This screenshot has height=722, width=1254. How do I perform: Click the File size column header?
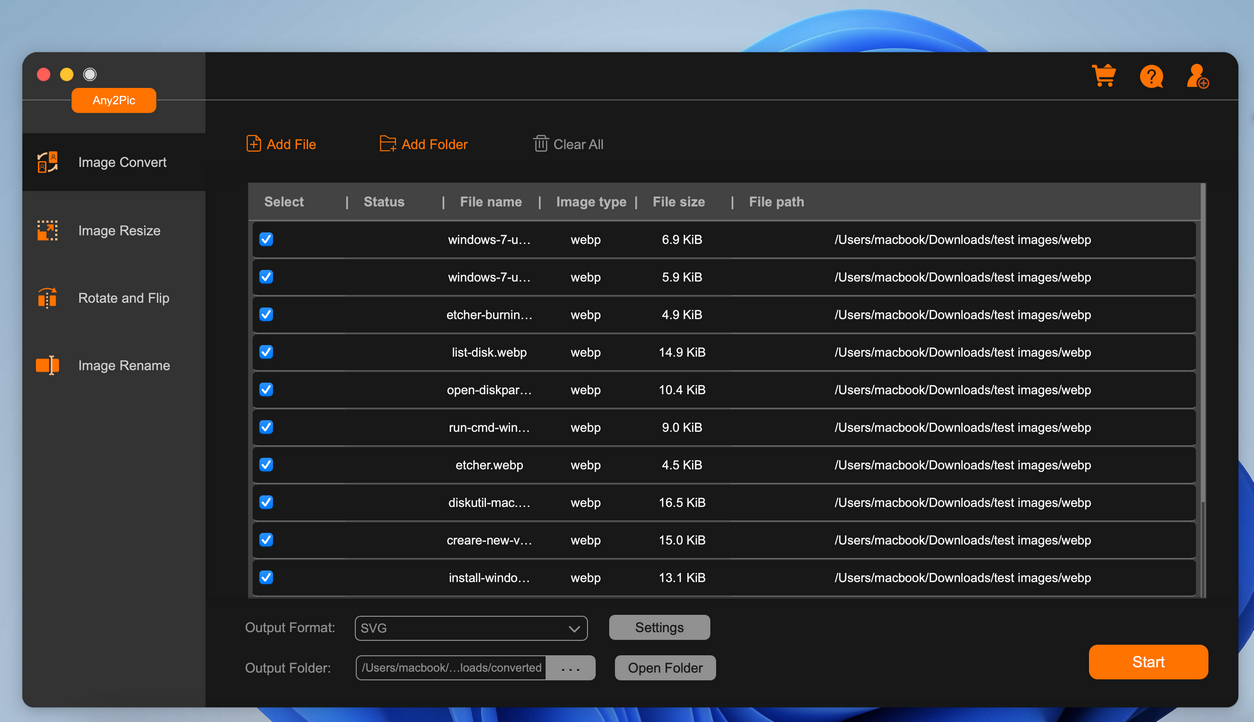pyautogui.click(x=679, y=202)
